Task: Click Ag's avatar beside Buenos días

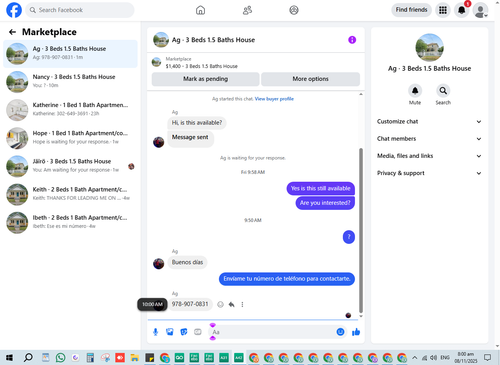Action: (x=159, y=264)
